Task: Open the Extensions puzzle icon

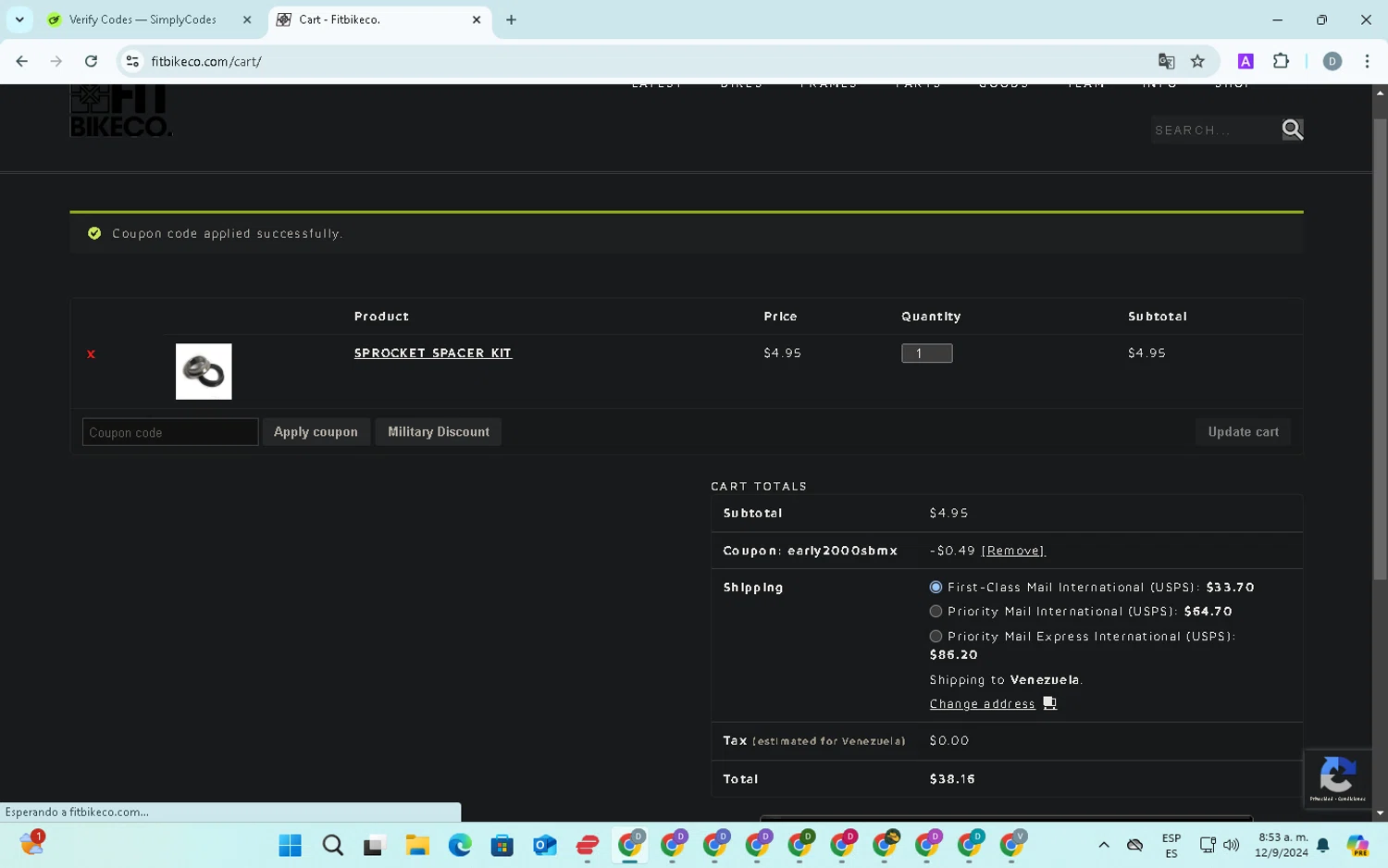Action: (x=1281, y=61)
